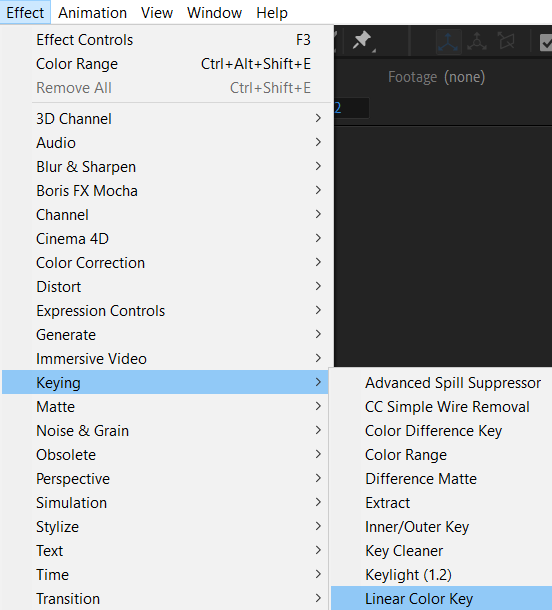Select the Puppet Pin tool
This screenshot has width=552, height=610.
[362, 40]
